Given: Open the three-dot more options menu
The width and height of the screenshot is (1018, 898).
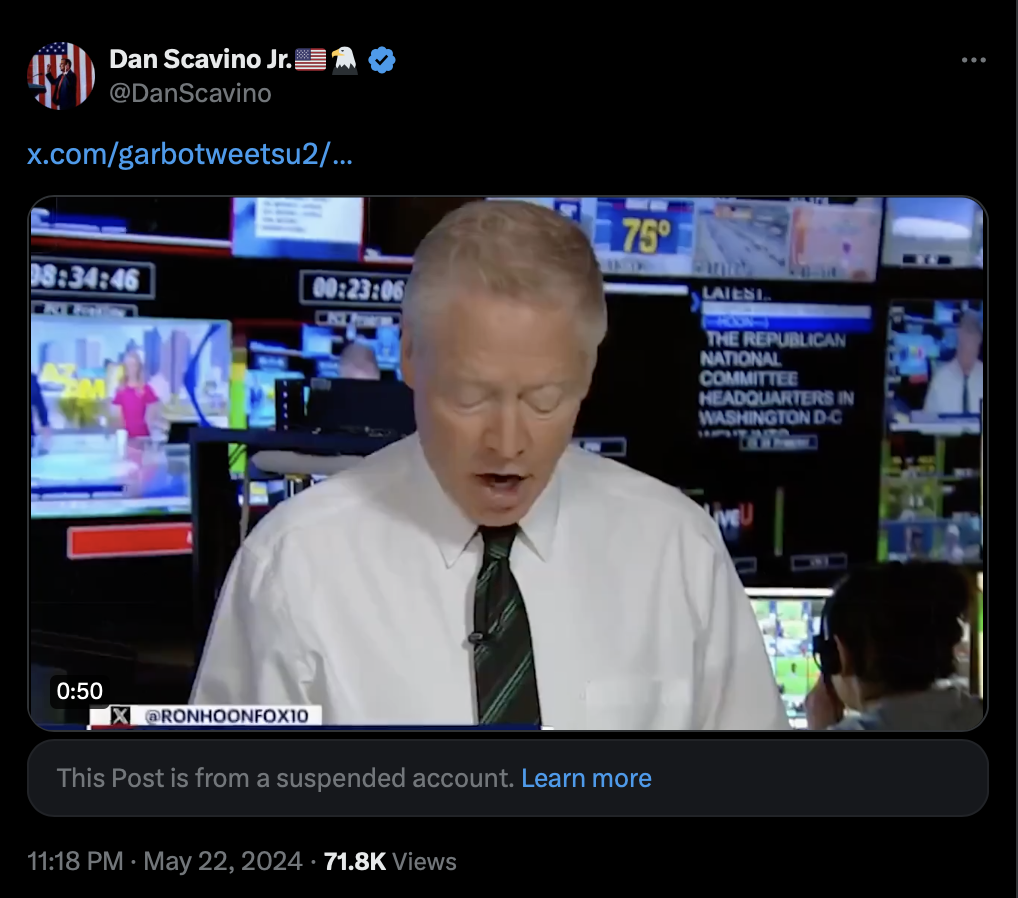Looking at the screenshot, I should coord(973,60).
